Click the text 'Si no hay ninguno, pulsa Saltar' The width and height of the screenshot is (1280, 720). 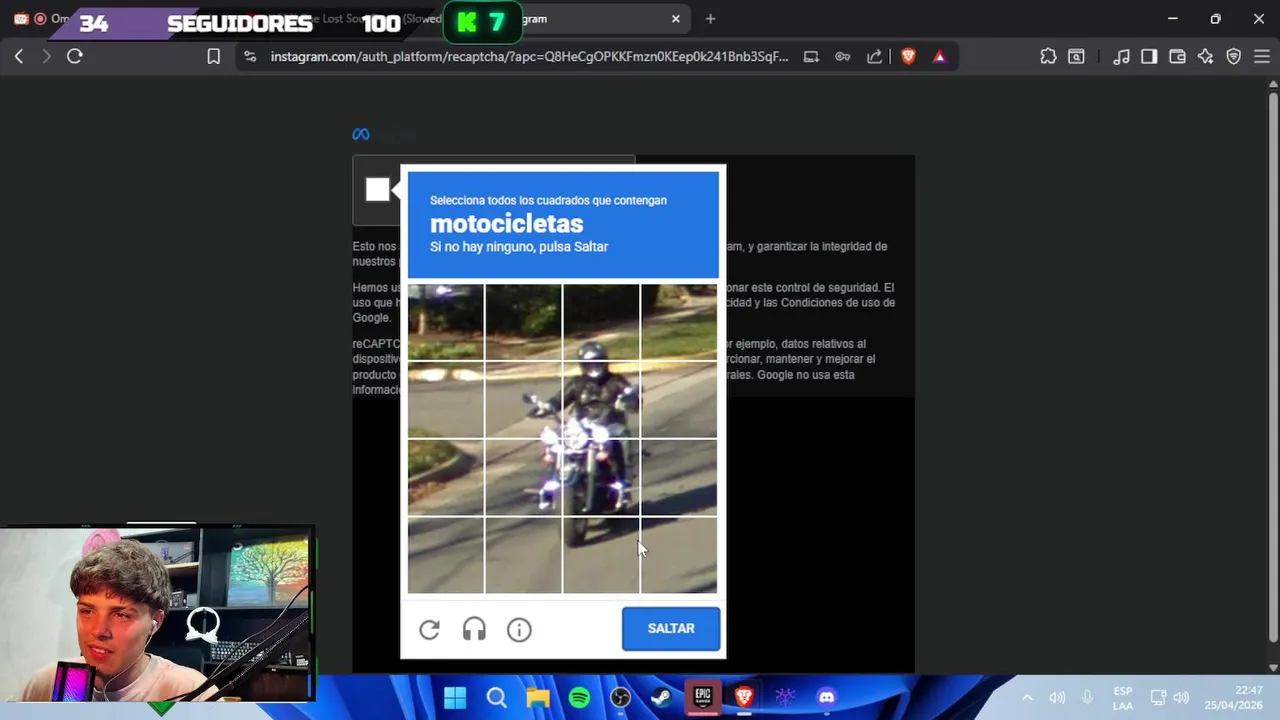coord(519,247)
